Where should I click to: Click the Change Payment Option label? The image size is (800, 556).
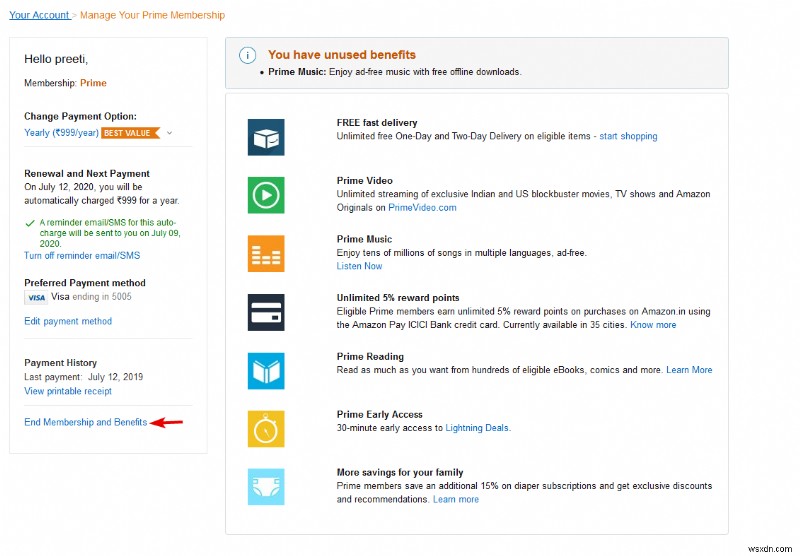tap(80, 116)
